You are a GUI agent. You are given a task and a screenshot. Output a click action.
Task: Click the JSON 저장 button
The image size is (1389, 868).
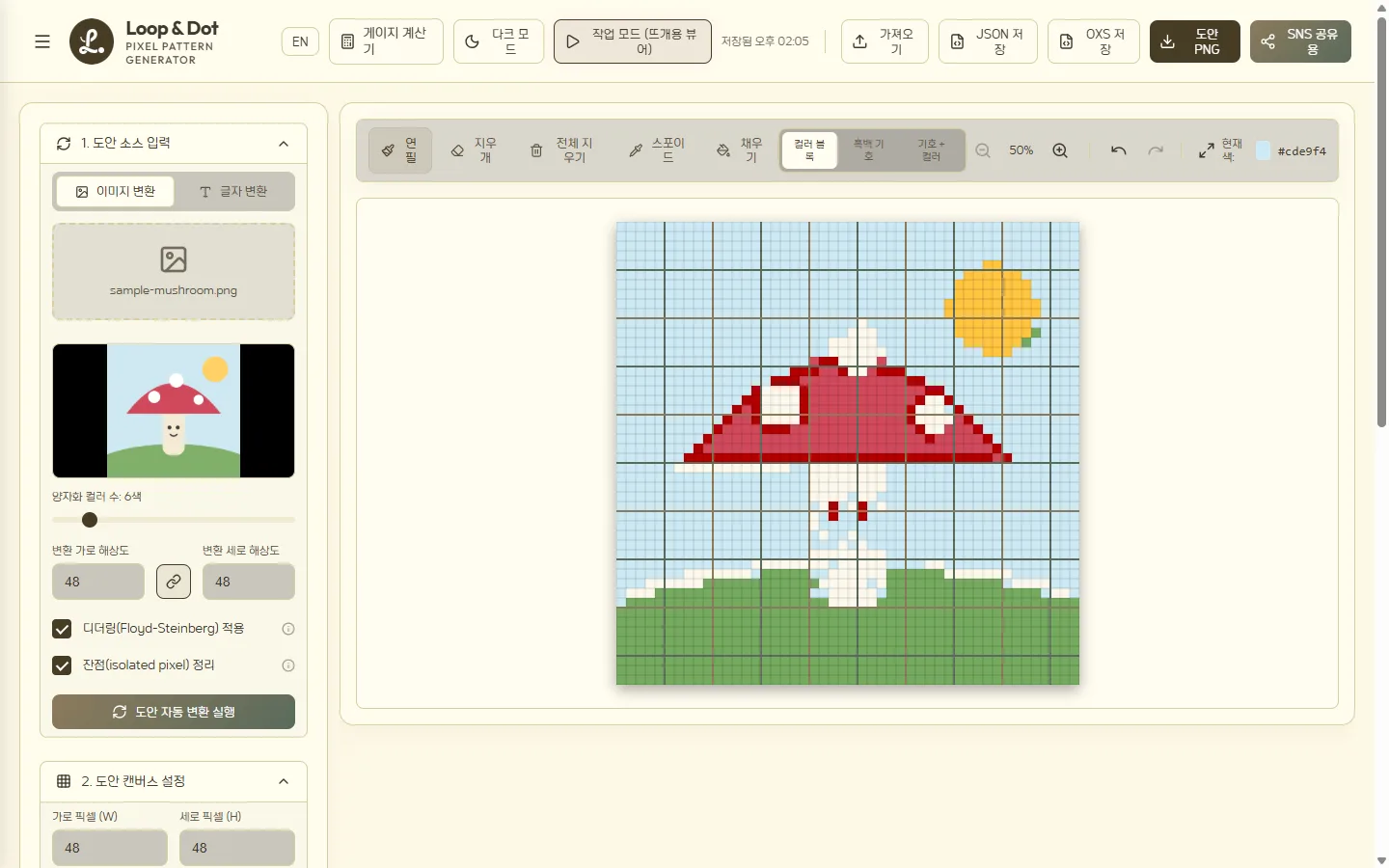click(988, 41)
